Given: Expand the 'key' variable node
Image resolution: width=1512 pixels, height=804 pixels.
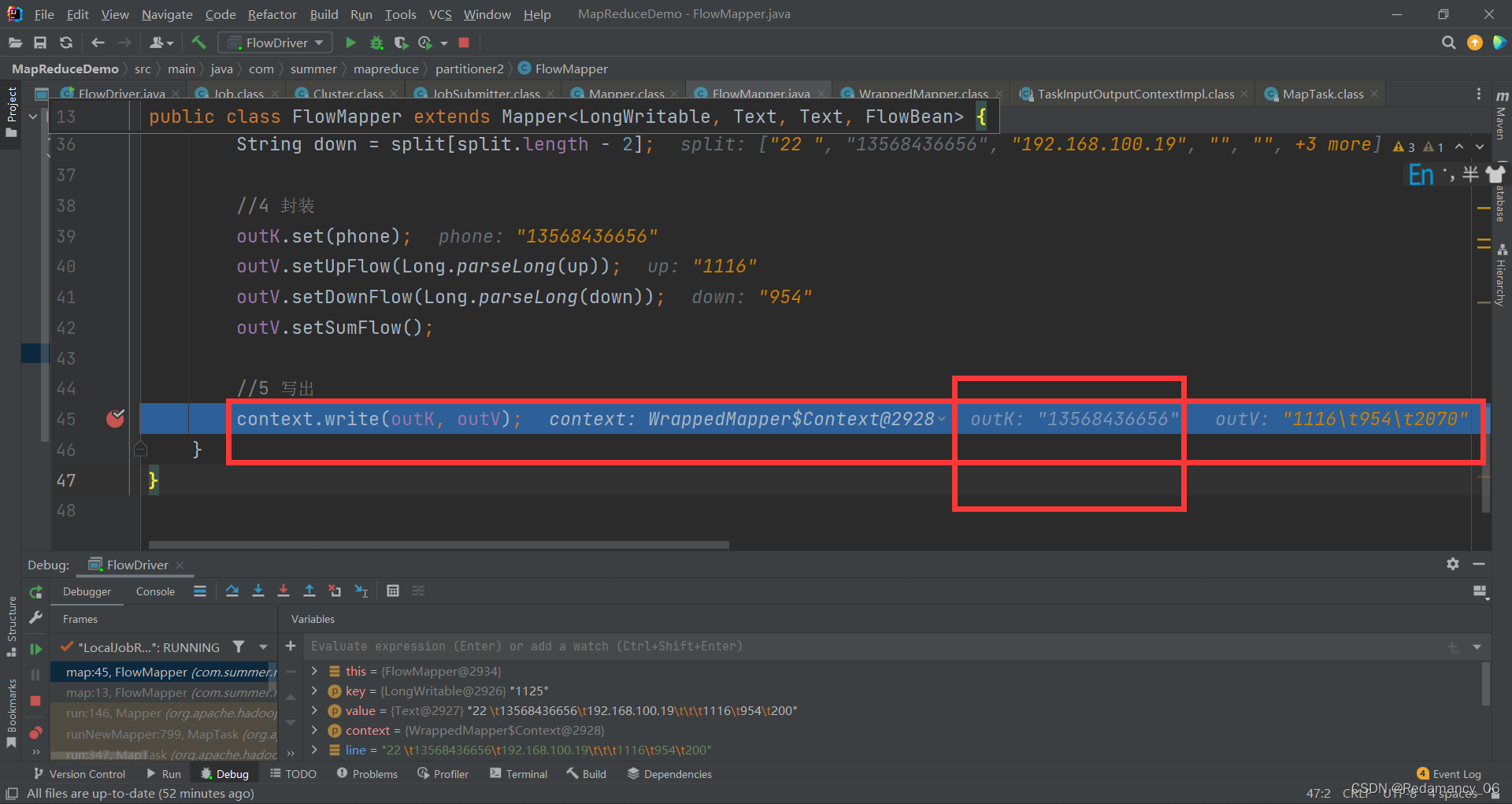Looking at the screenshot, I should click(x=314, y=691).
